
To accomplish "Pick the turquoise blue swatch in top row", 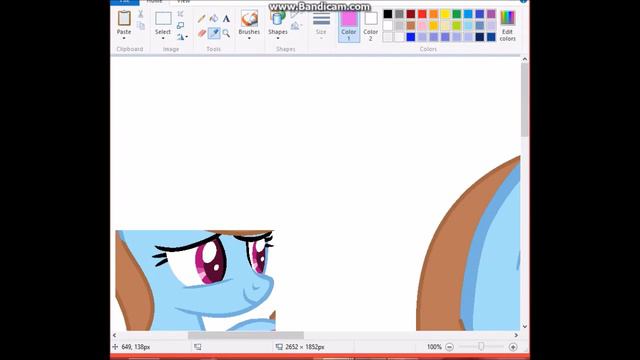I will coord(468,14).
